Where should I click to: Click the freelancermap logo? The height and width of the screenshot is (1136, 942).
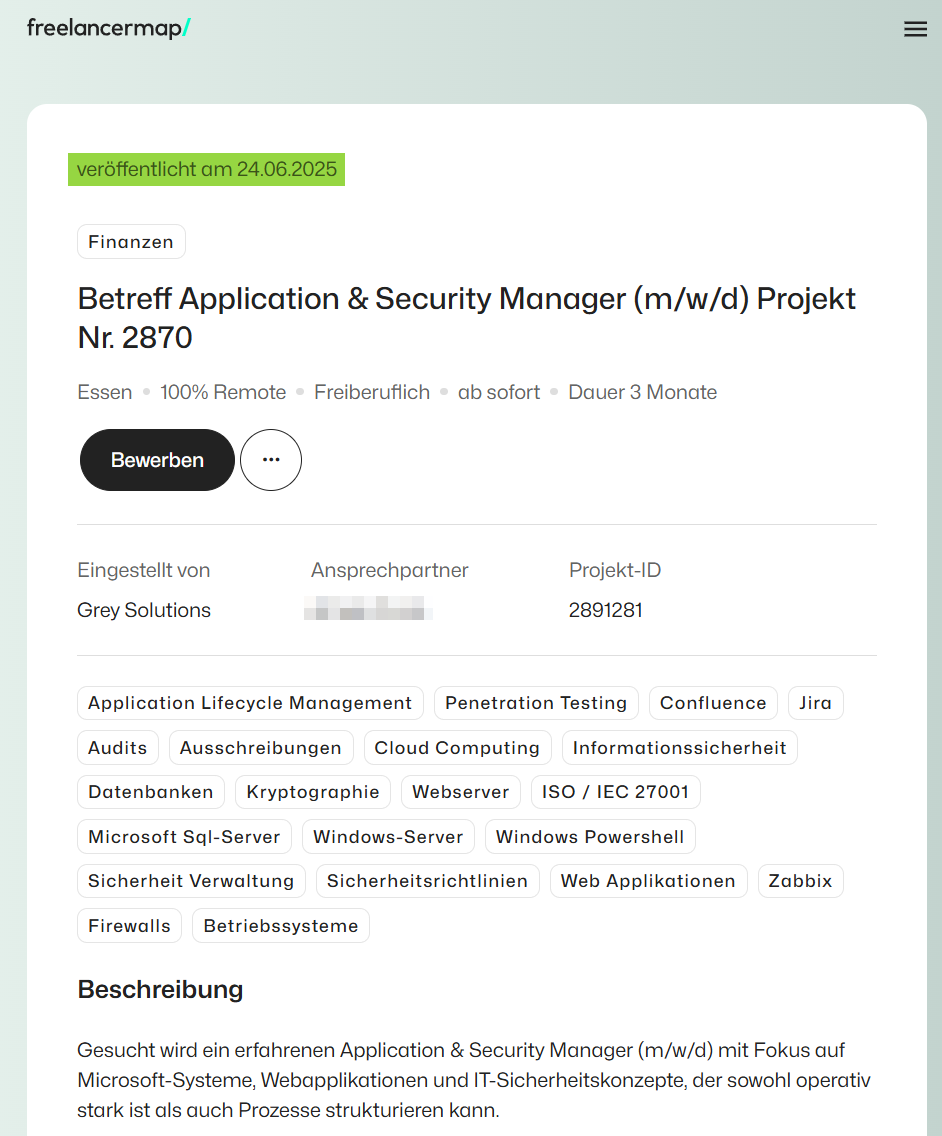[108, 28]
